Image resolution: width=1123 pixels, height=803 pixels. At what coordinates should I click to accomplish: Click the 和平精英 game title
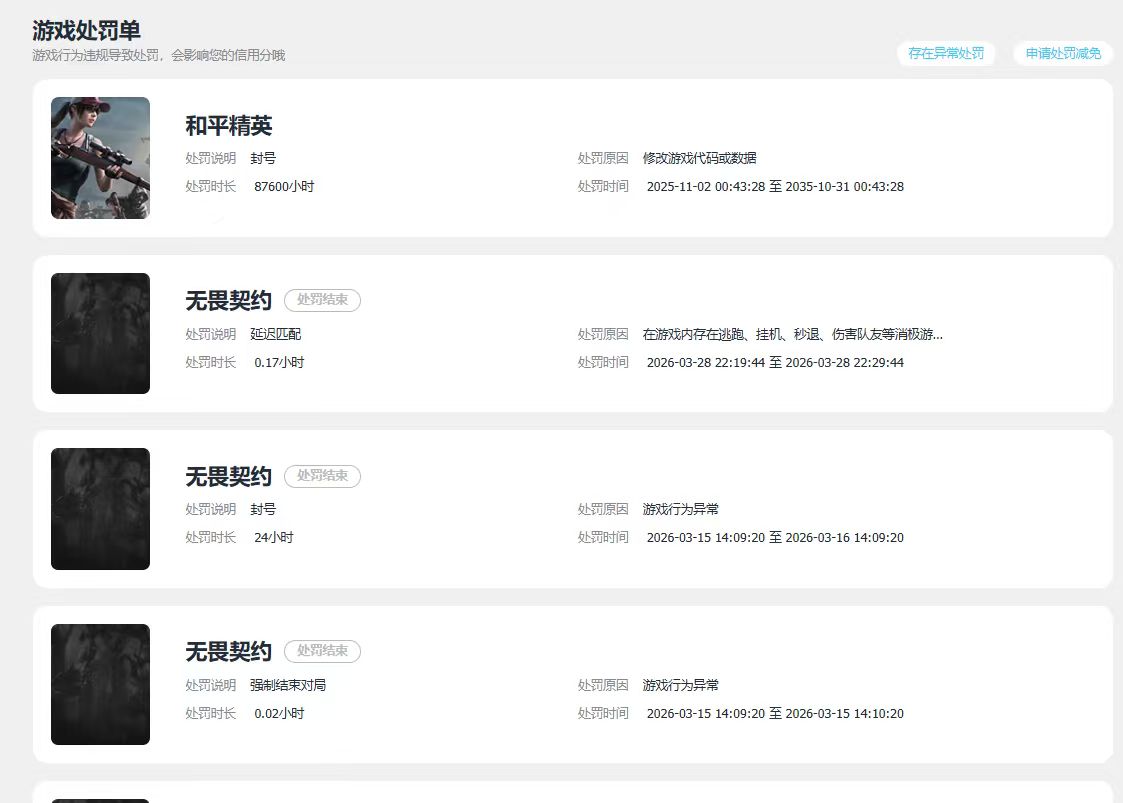(228, 125)
